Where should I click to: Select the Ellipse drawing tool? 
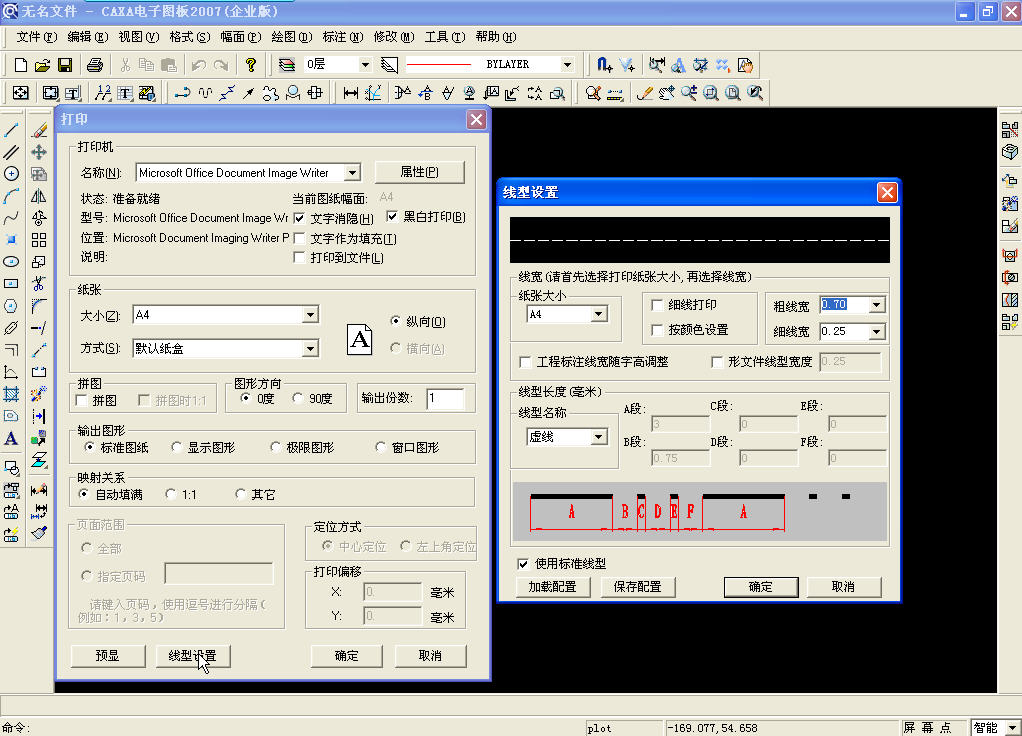11,261
